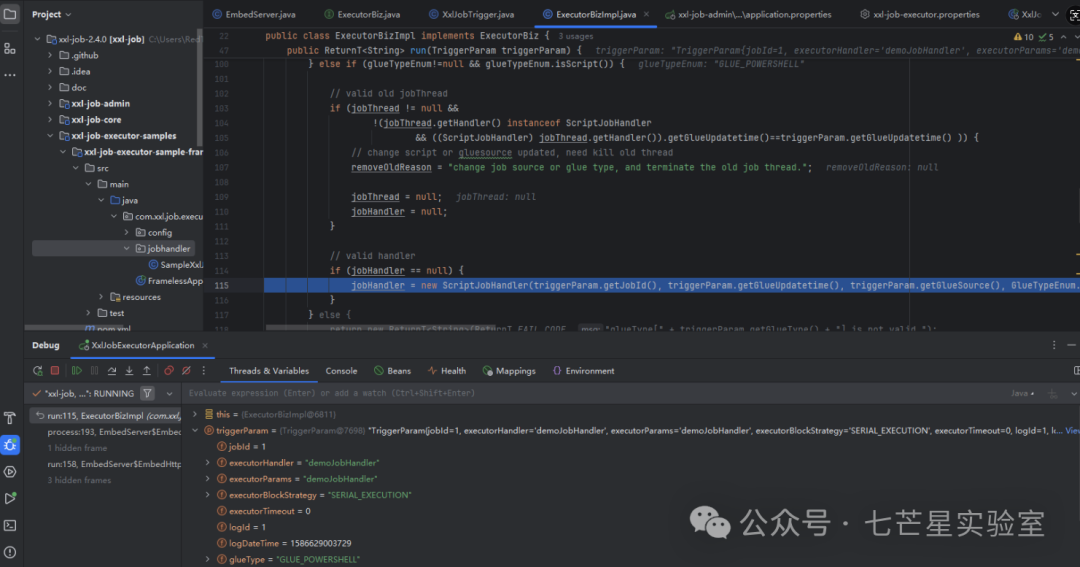Switch to Console debug tab
This screenshot has width=1080, height=567.
tap(341, 371)
